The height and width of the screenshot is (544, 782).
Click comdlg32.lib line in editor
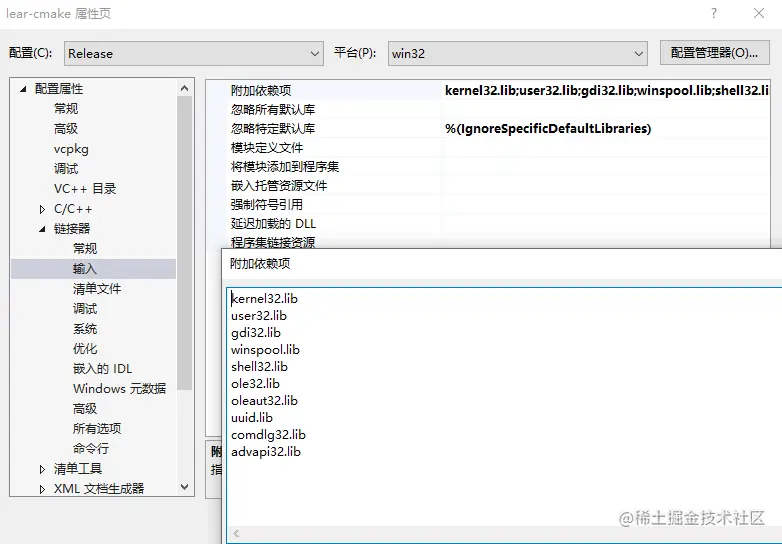click(268, 434)
